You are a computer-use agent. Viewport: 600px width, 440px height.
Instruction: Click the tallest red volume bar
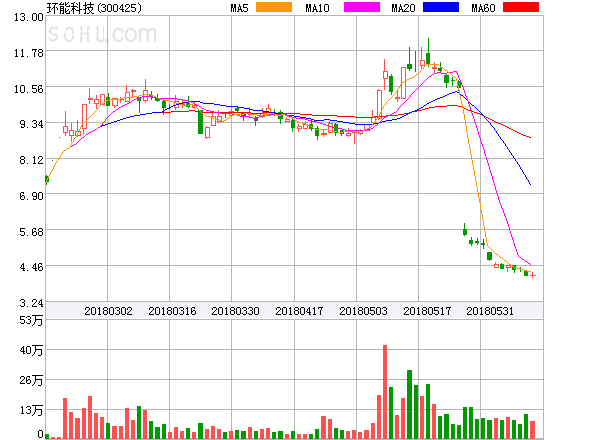point(385,392)
